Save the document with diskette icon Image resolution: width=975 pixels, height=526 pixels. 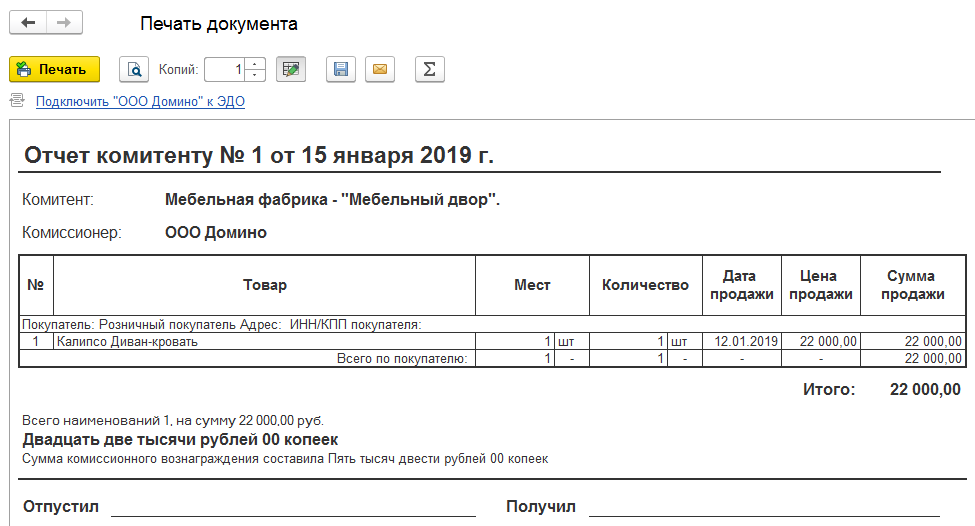tap(341, 69)
